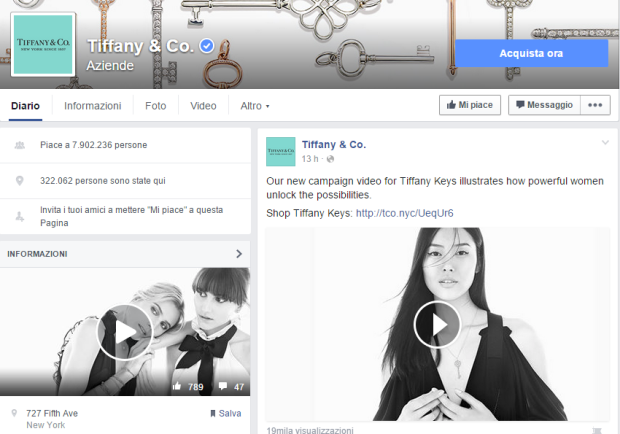Click the Salva bookmark link
620x434 pixels.
pos(226,413)
